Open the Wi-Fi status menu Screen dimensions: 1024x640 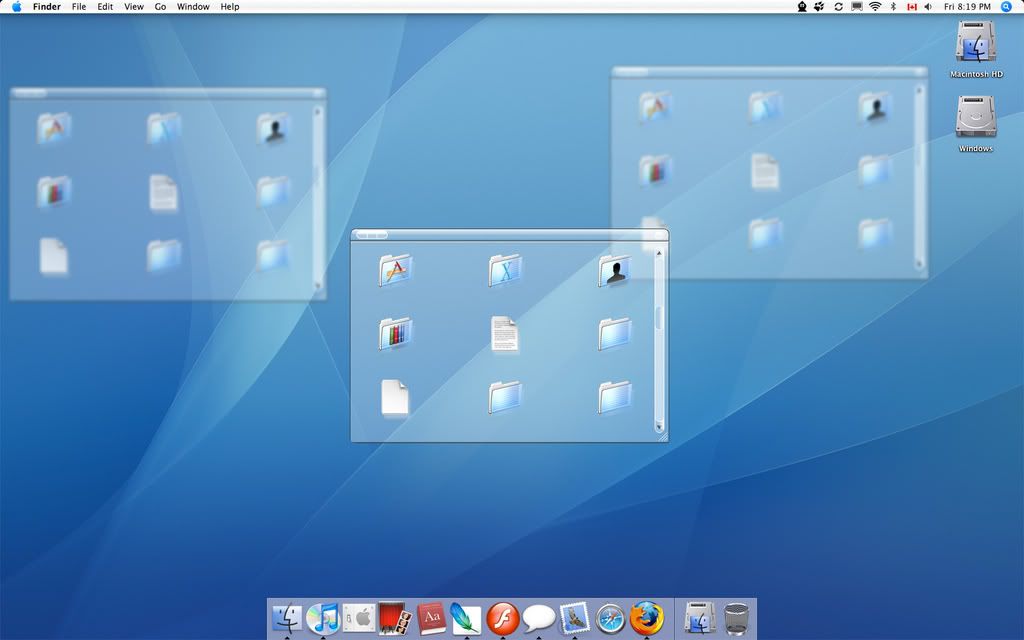click(875, 7)
